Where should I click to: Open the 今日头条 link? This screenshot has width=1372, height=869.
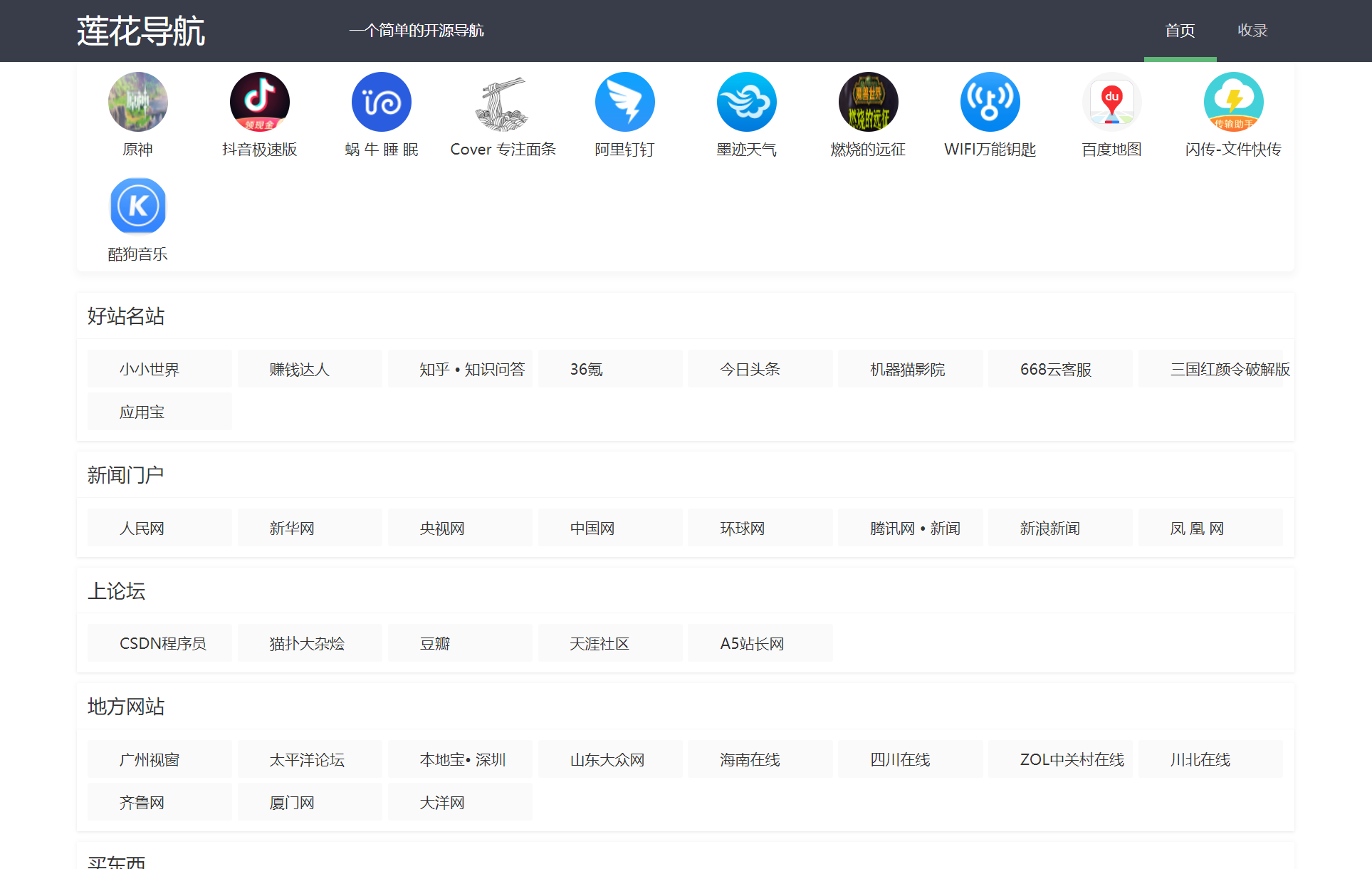[x=760, y=369]
